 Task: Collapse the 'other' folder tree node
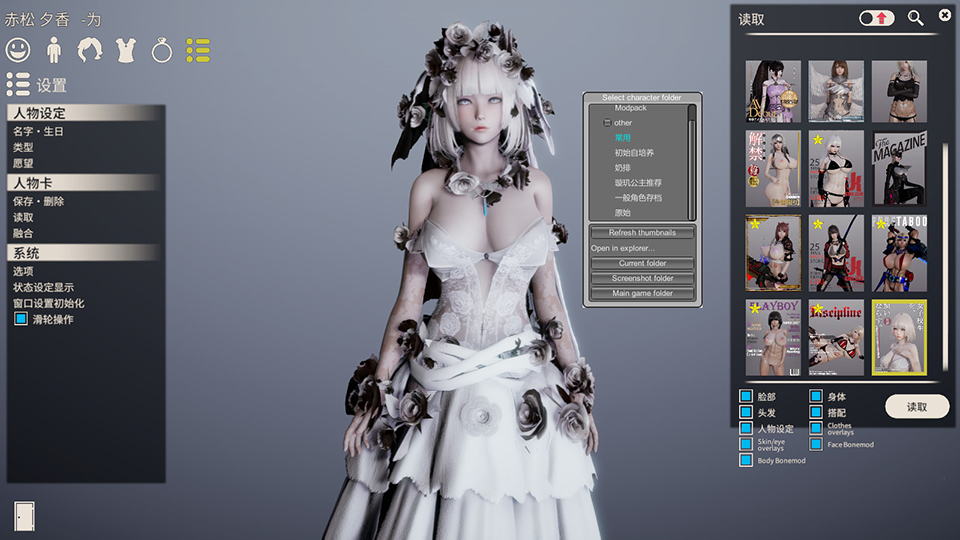click(x=606, y=123)
